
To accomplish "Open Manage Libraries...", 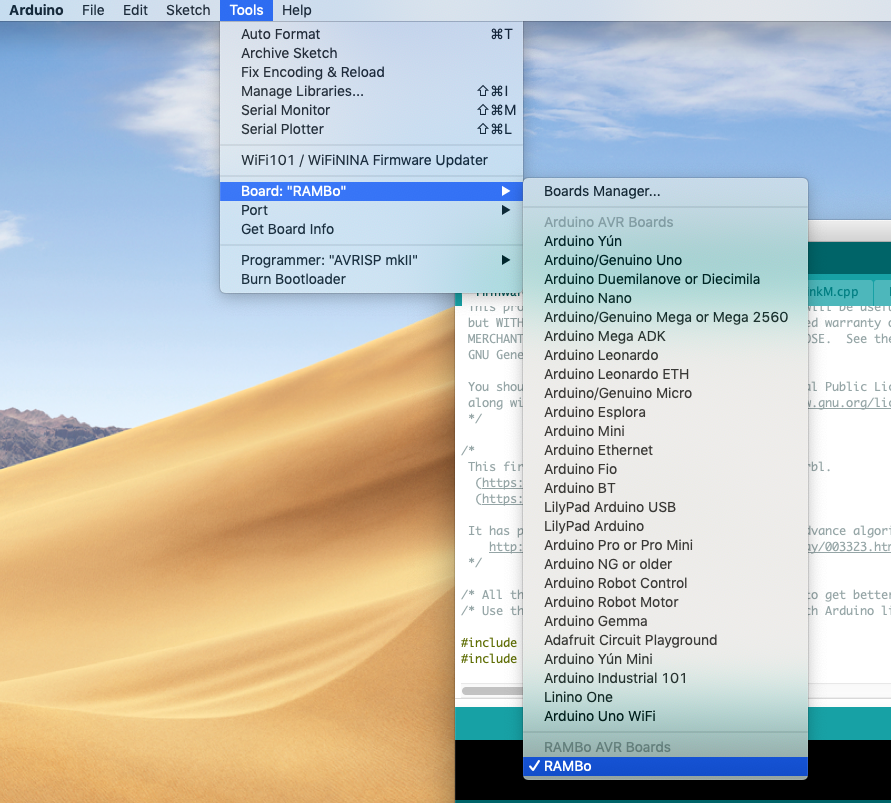I will click(x=371, y=91).
